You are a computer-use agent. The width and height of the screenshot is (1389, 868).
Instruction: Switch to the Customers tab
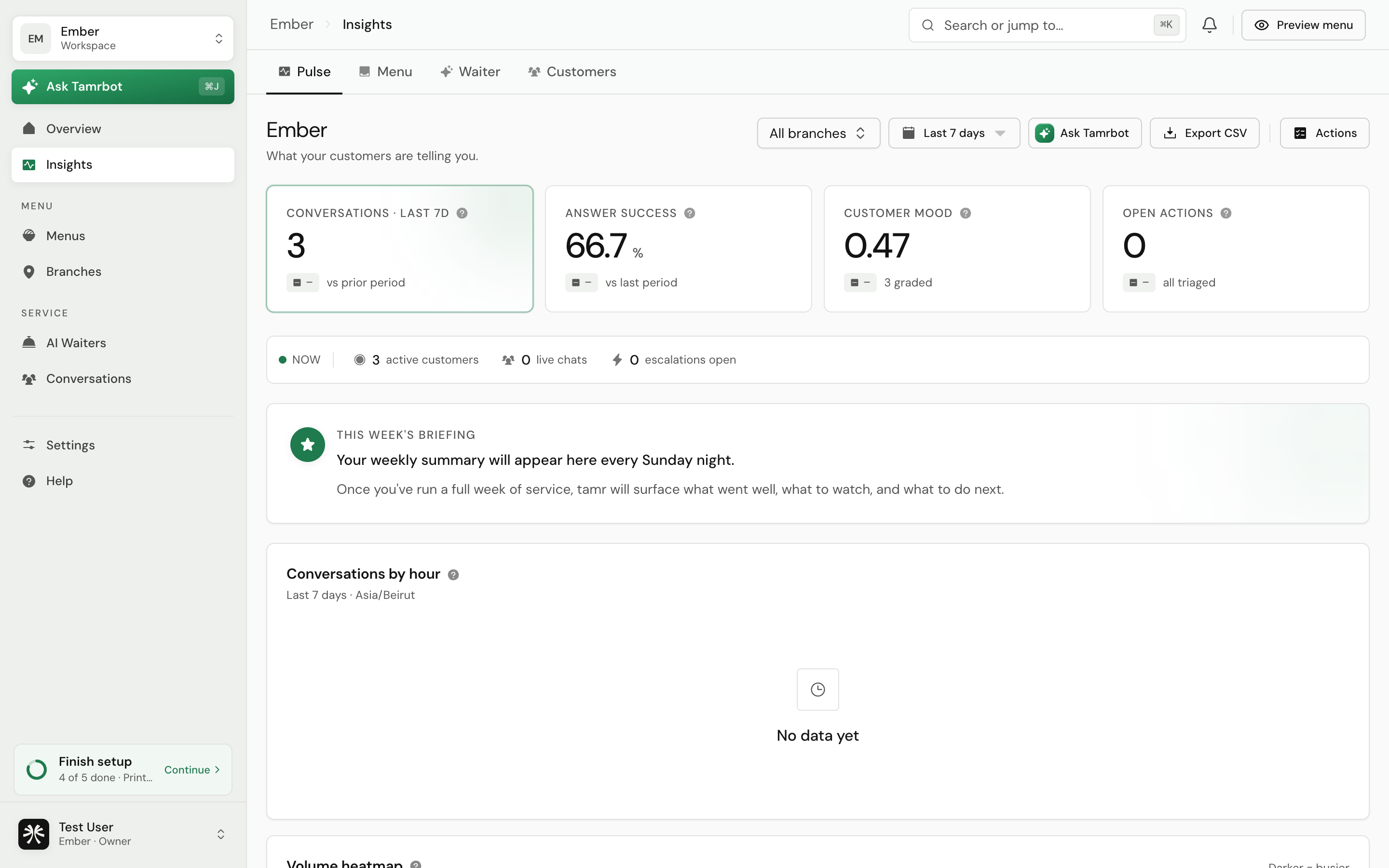click(x=572, y=72)
